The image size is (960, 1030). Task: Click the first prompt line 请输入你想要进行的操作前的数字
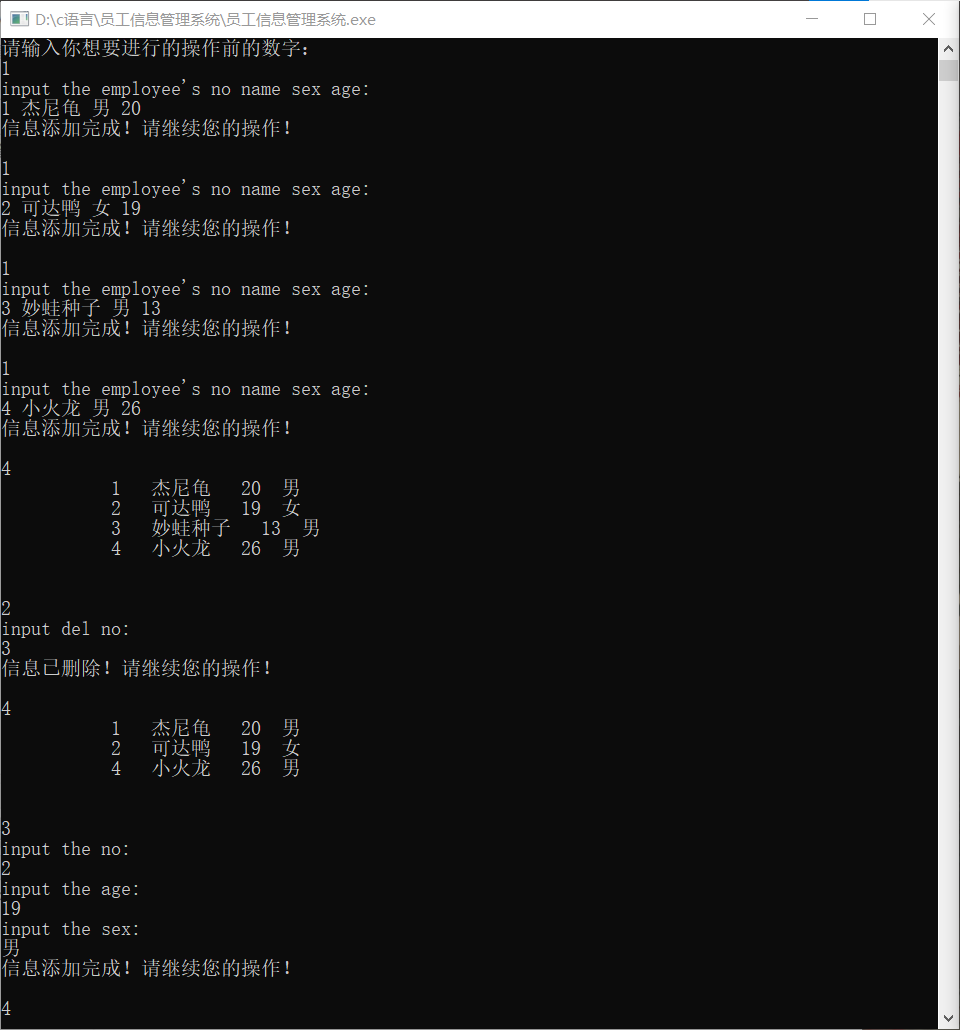156,49
